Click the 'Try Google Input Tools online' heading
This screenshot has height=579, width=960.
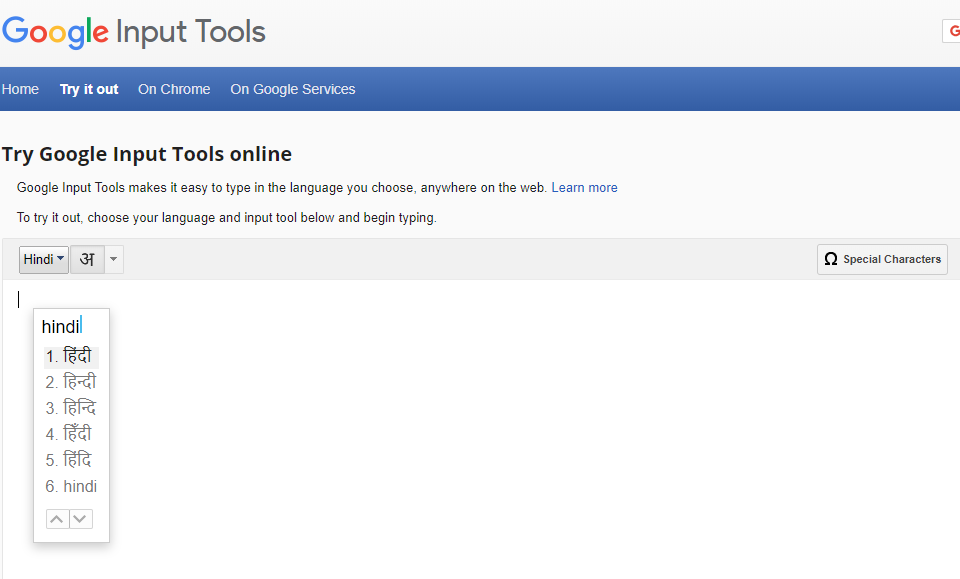click(147, 154)
